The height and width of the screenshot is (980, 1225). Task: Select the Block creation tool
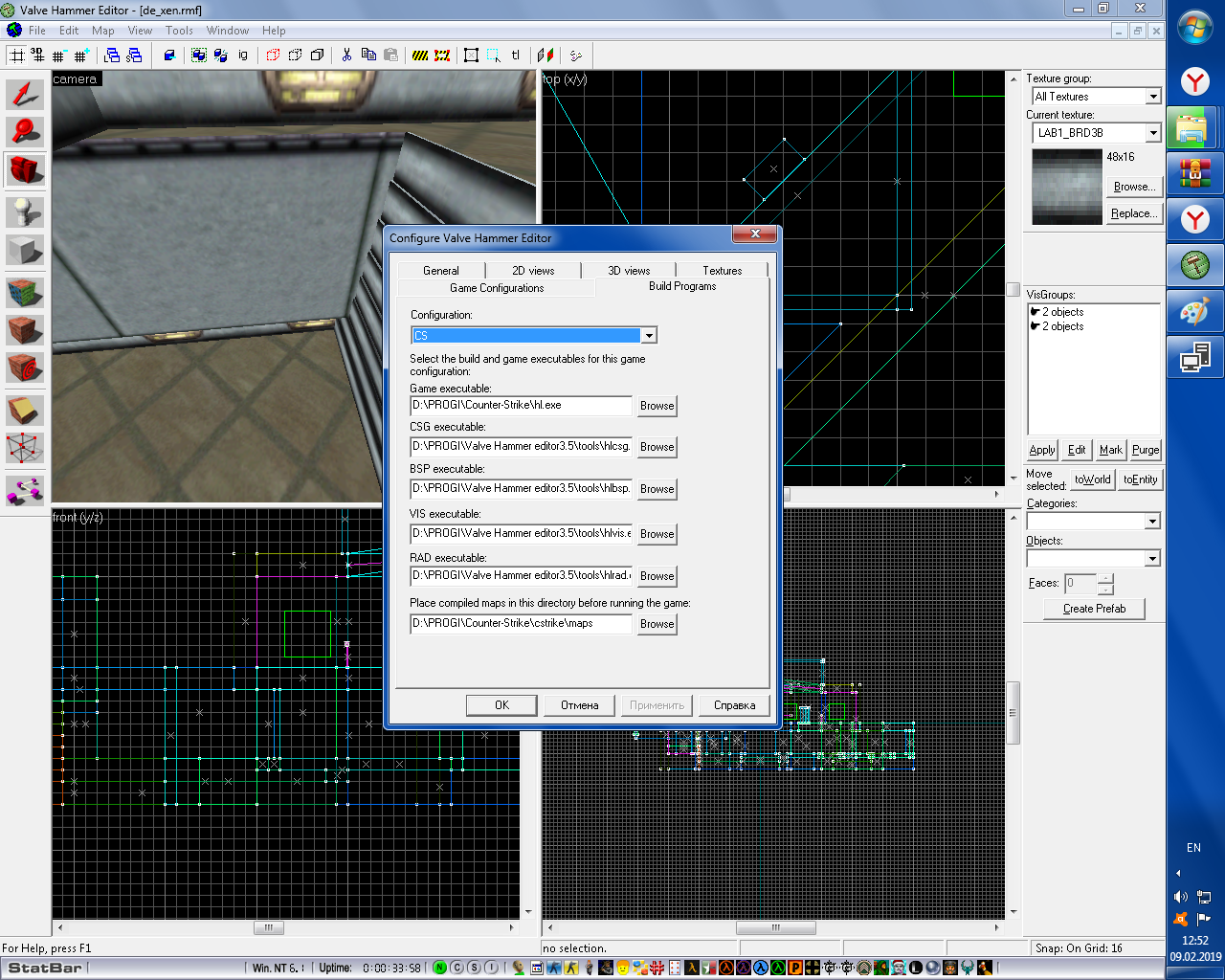pos(25,250)
